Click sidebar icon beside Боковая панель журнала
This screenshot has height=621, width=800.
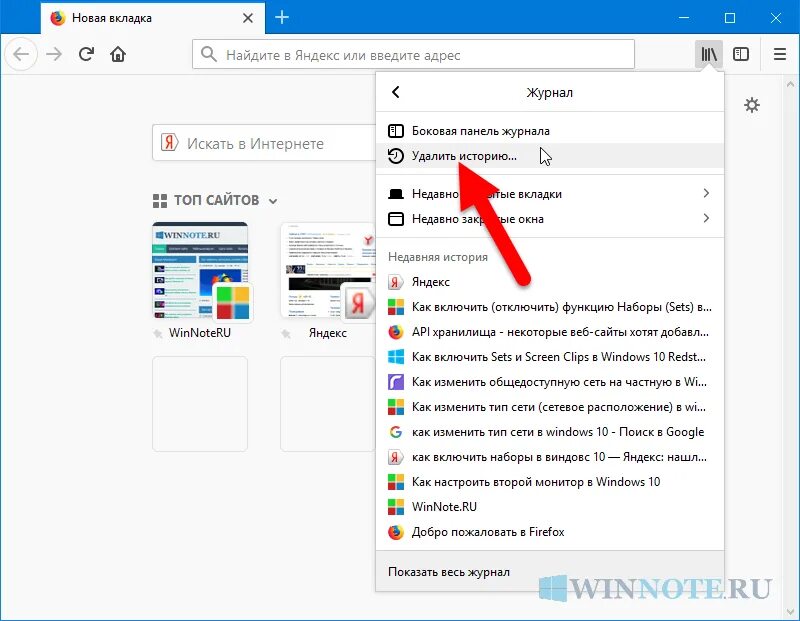[396, 131]
